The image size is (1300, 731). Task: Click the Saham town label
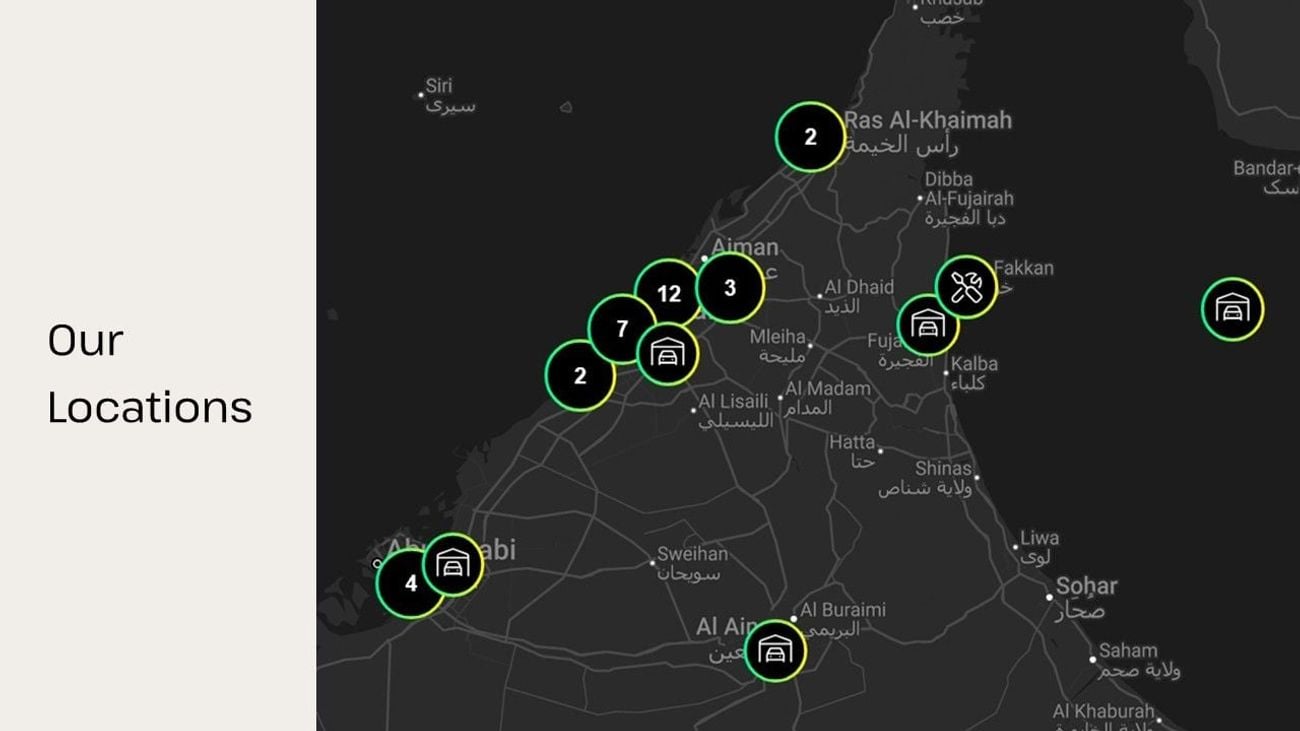click(1128, 650)
